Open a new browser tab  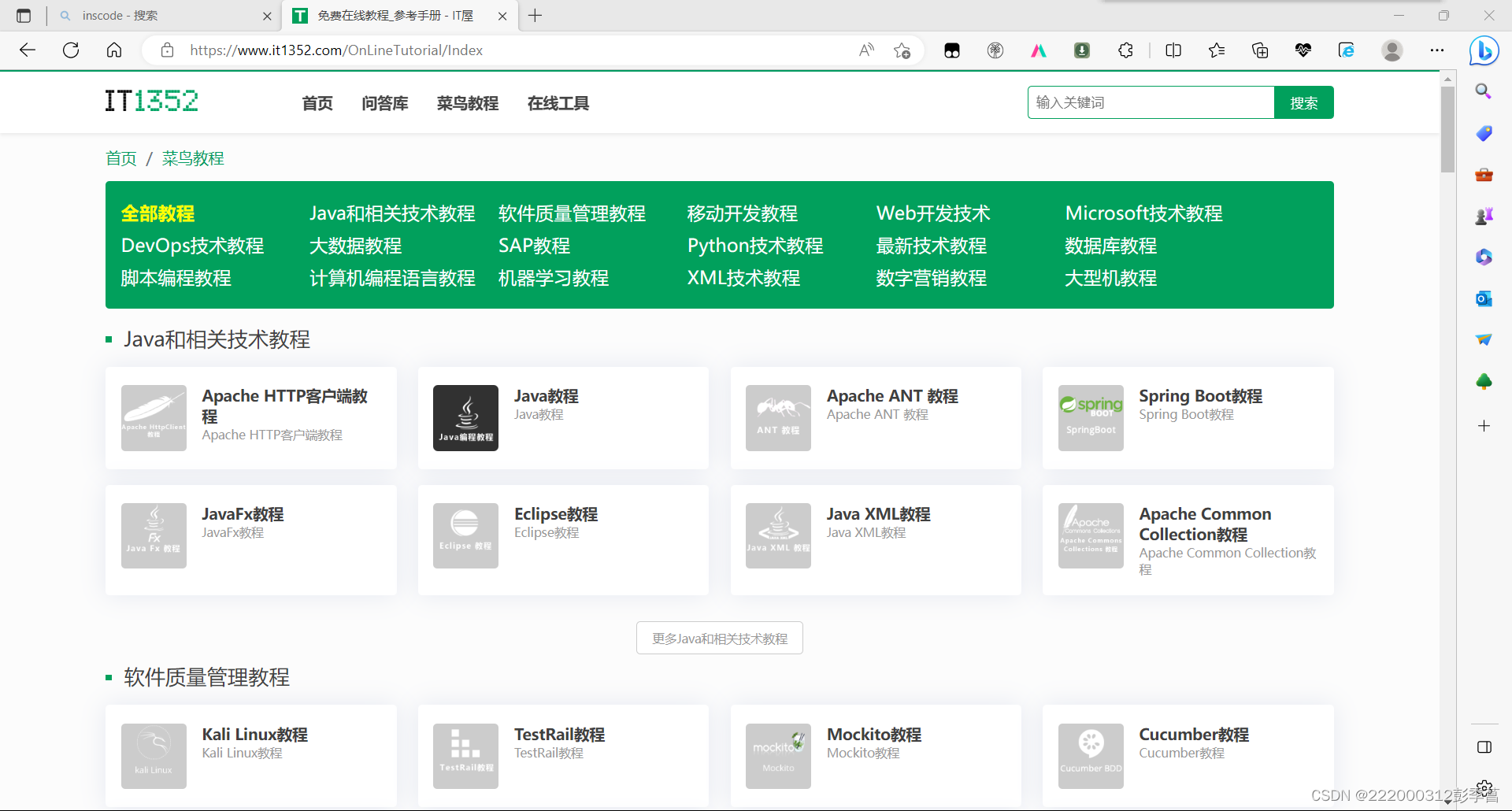pos(535,16)
